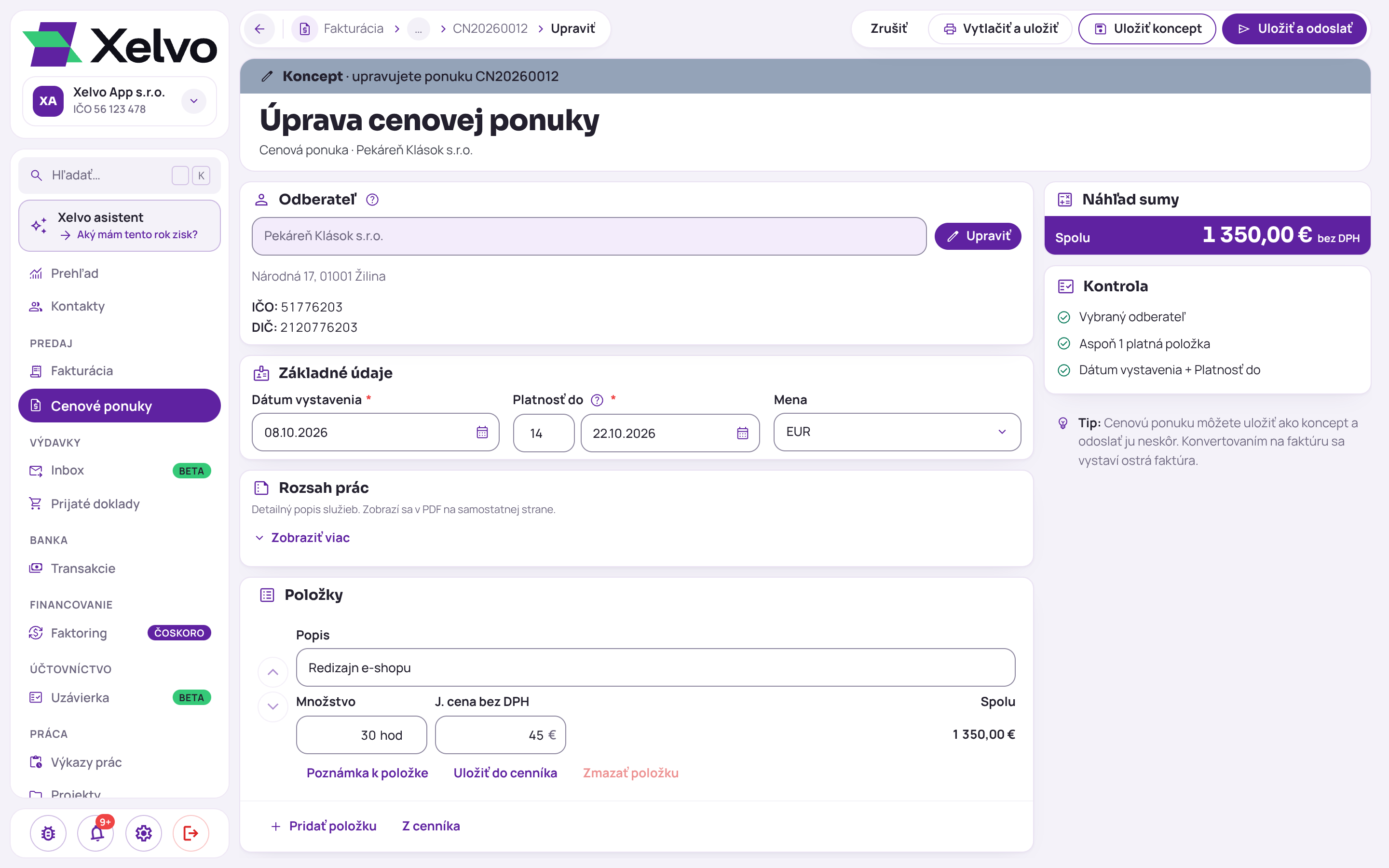
Task: Click the back arrow in breadcrumb bar
Action: [x=259, y=29]
